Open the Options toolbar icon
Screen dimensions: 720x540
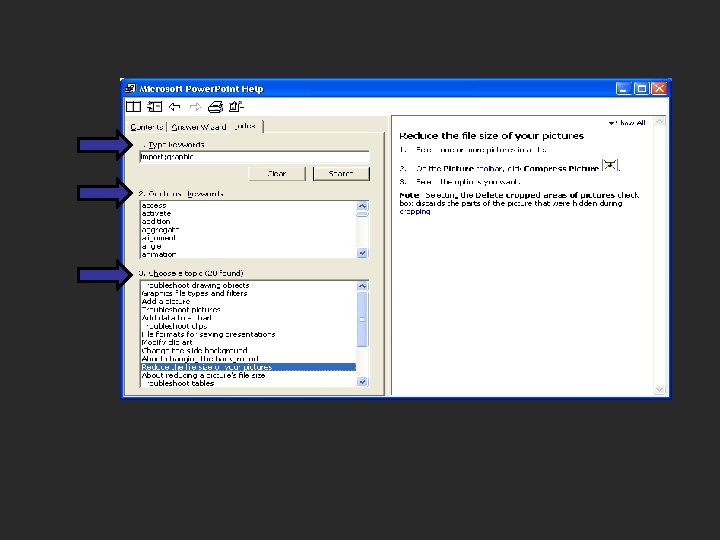[x=236, y=107]
